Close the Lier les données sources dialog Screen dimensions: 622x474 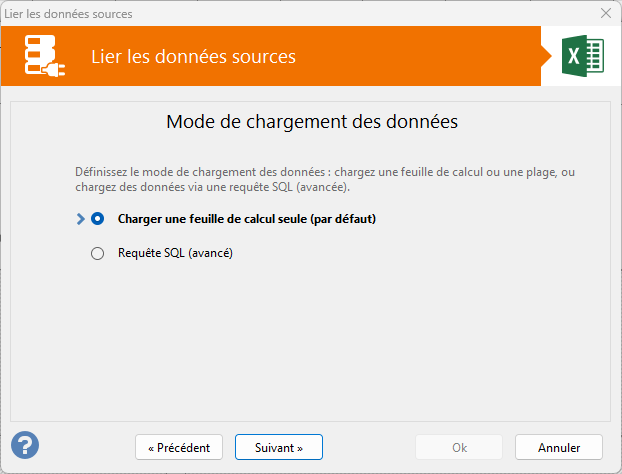(605, 13)
